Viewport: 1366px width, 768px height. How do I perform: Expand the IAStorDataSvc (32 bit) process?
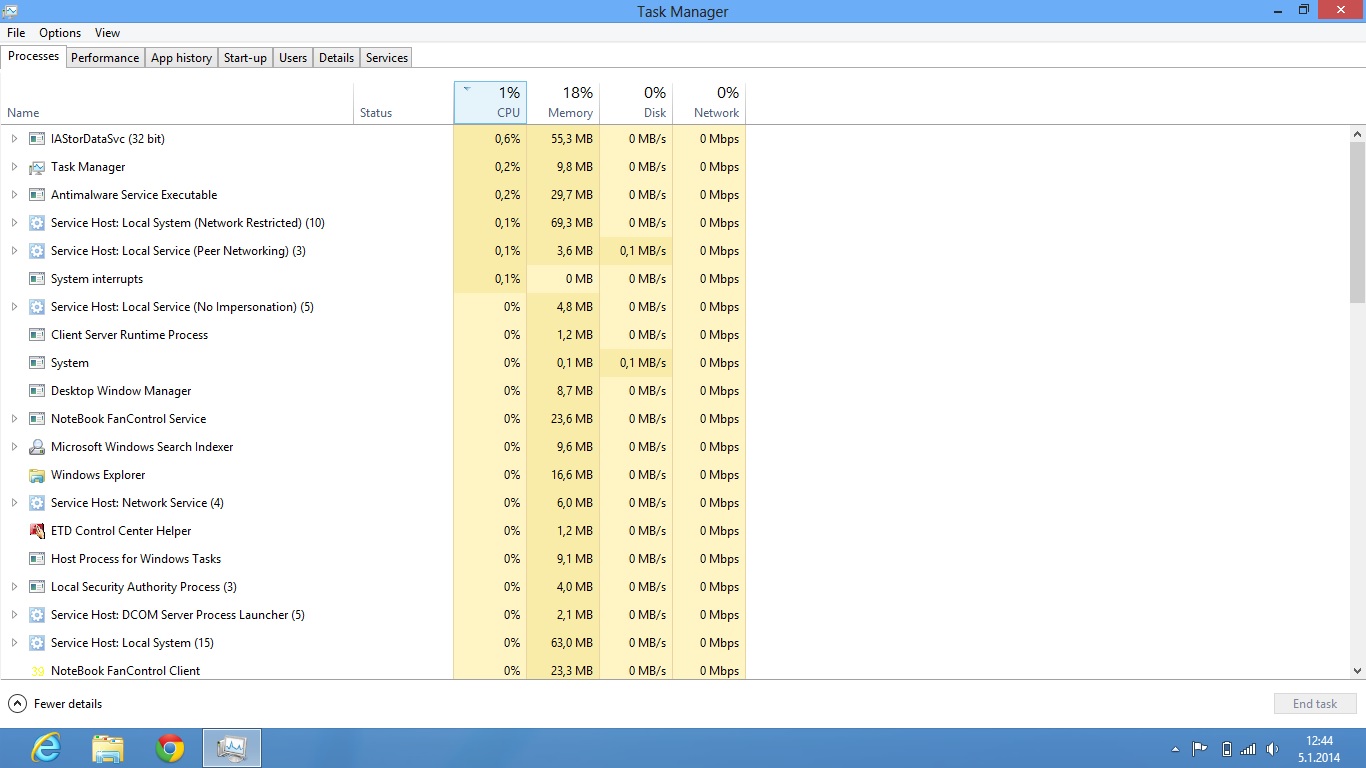(x=14, y=139)
